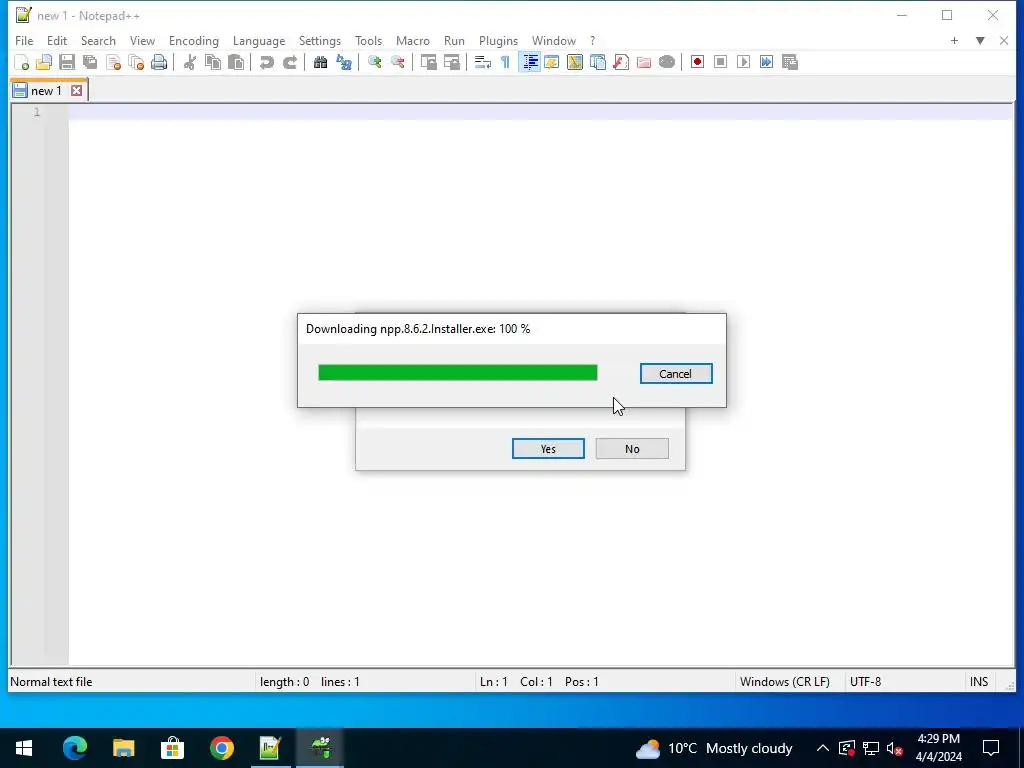Image resolution: width=1024 pixels, height=768 pixels.
Task: Toggle the Indent Guide toolbar icon
Action: (530, 62)
